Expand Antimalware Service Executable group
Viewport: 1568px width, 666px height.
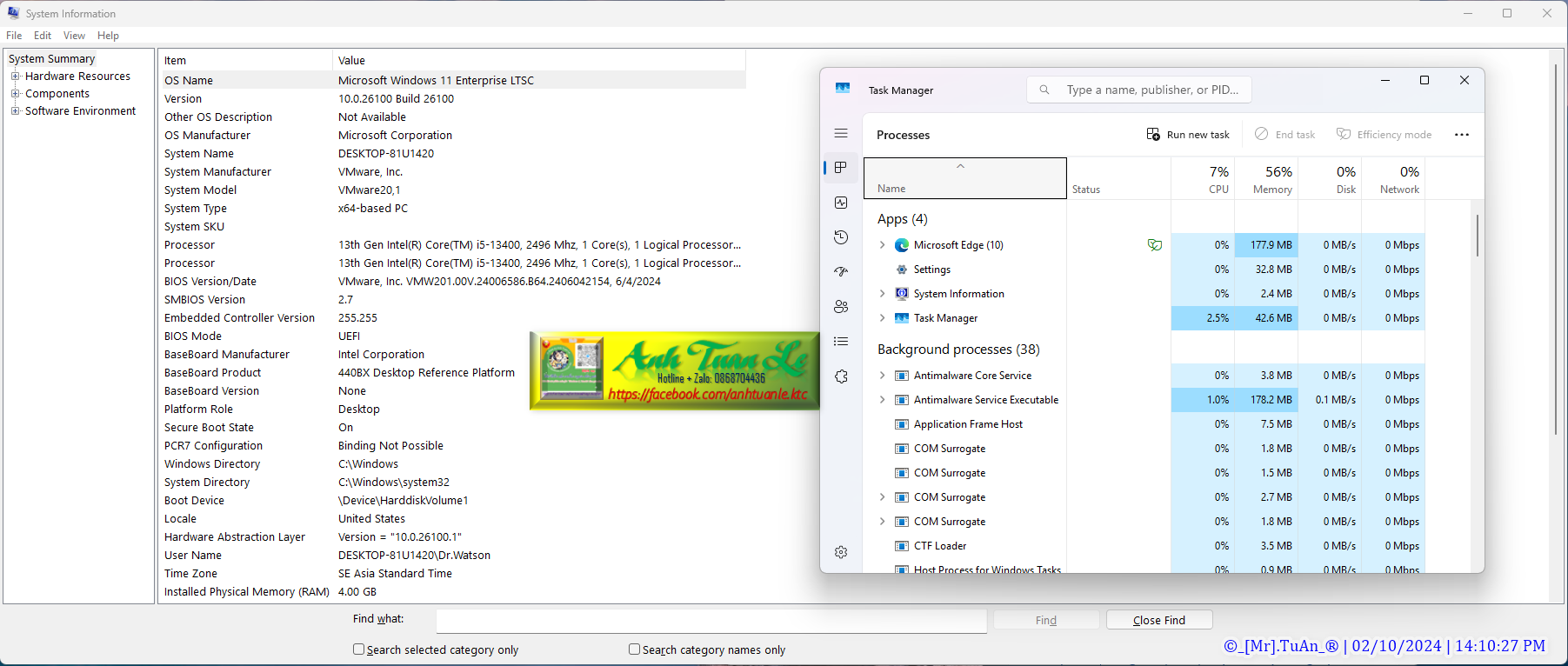click(x=882, y=400)
